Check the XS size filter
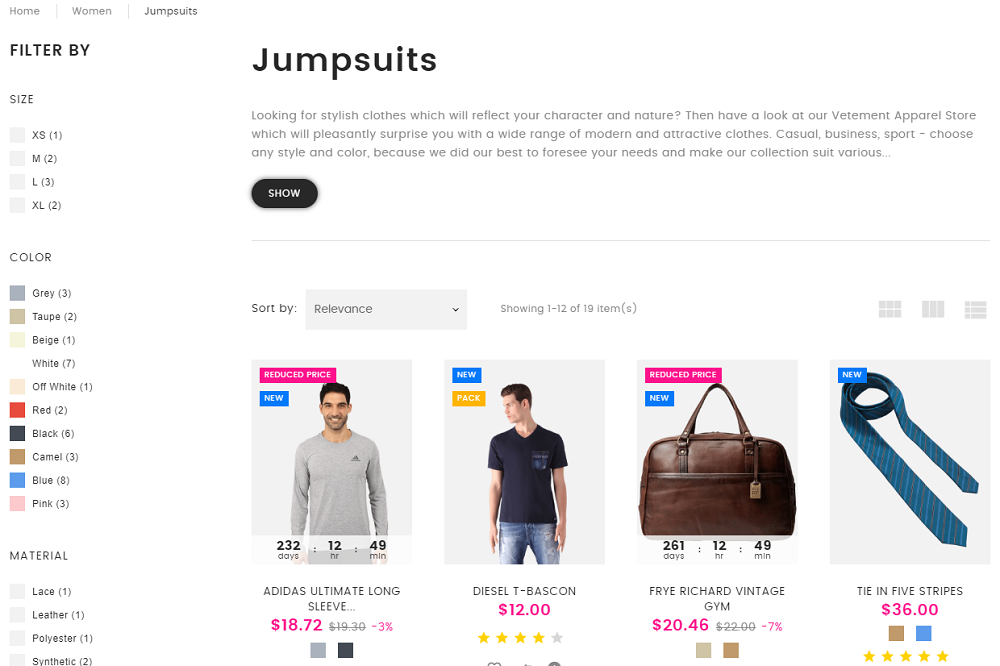 [x=17, y=135]
